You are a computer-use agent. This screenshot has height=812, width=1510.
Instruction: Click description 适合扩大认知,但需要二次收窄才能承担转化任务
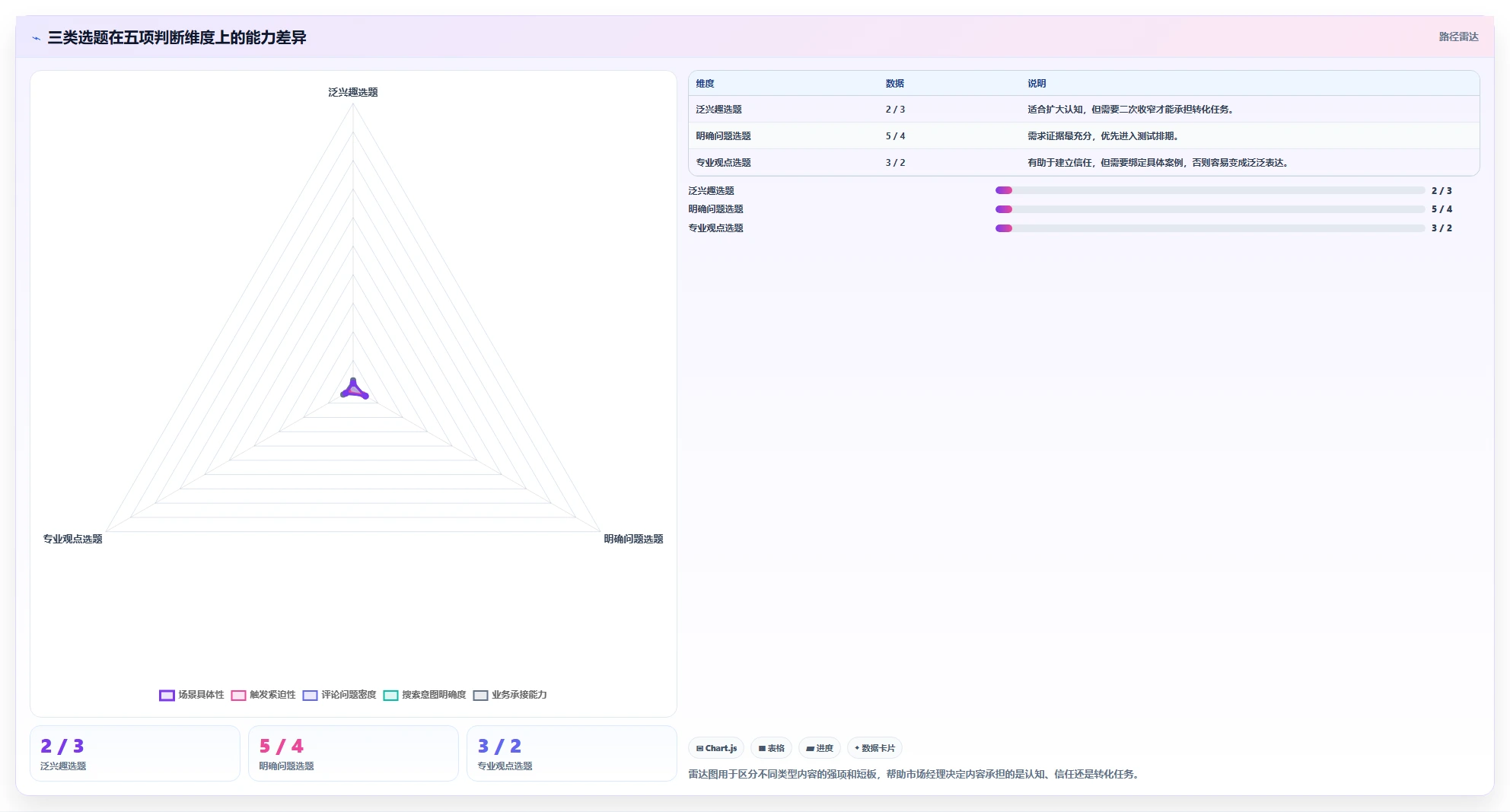pyautogui.click(x=1130, y=110)
